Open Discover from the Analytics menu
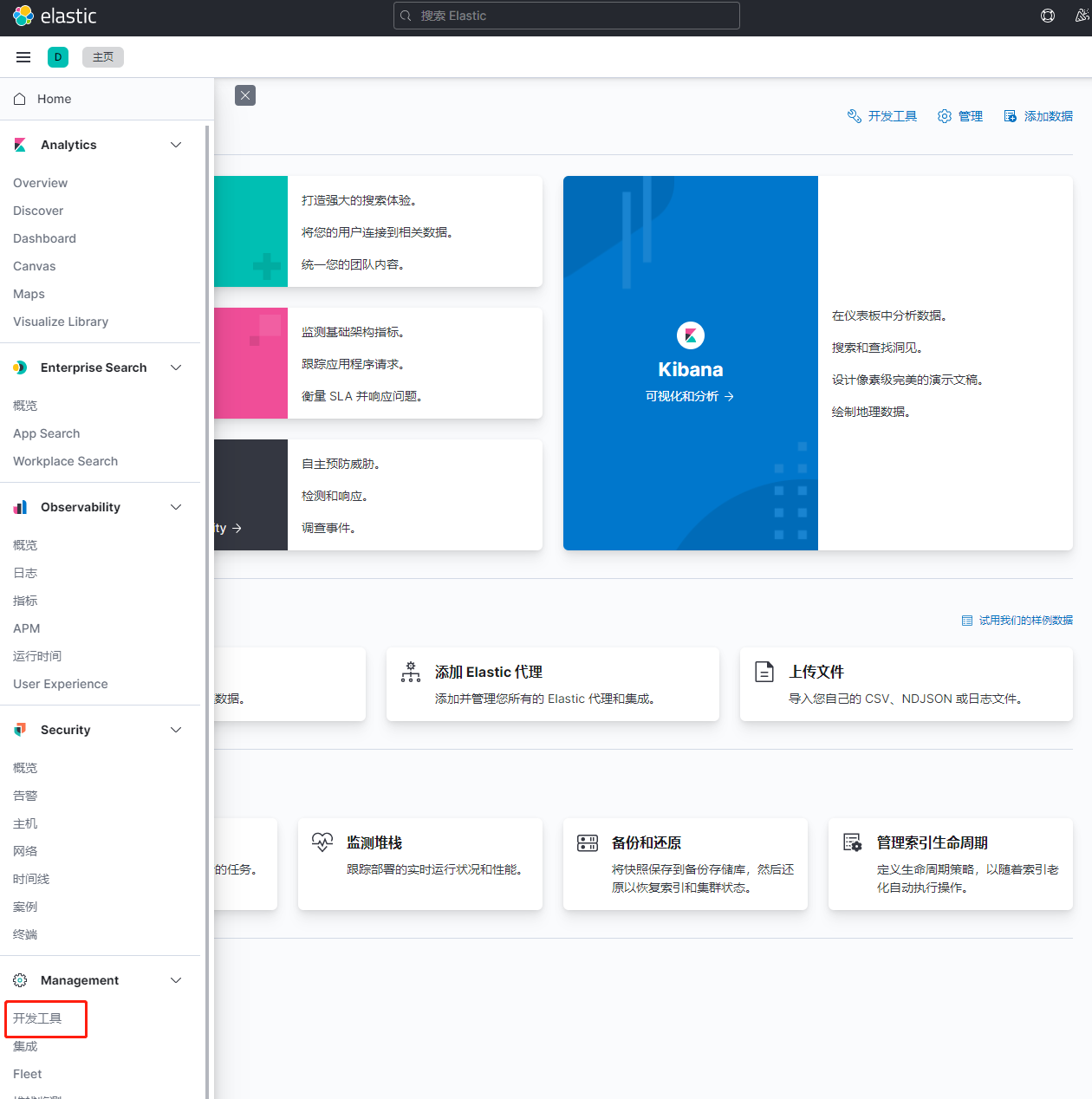The height and width of the screenshot is (1099, 1092). pos(38,211)
